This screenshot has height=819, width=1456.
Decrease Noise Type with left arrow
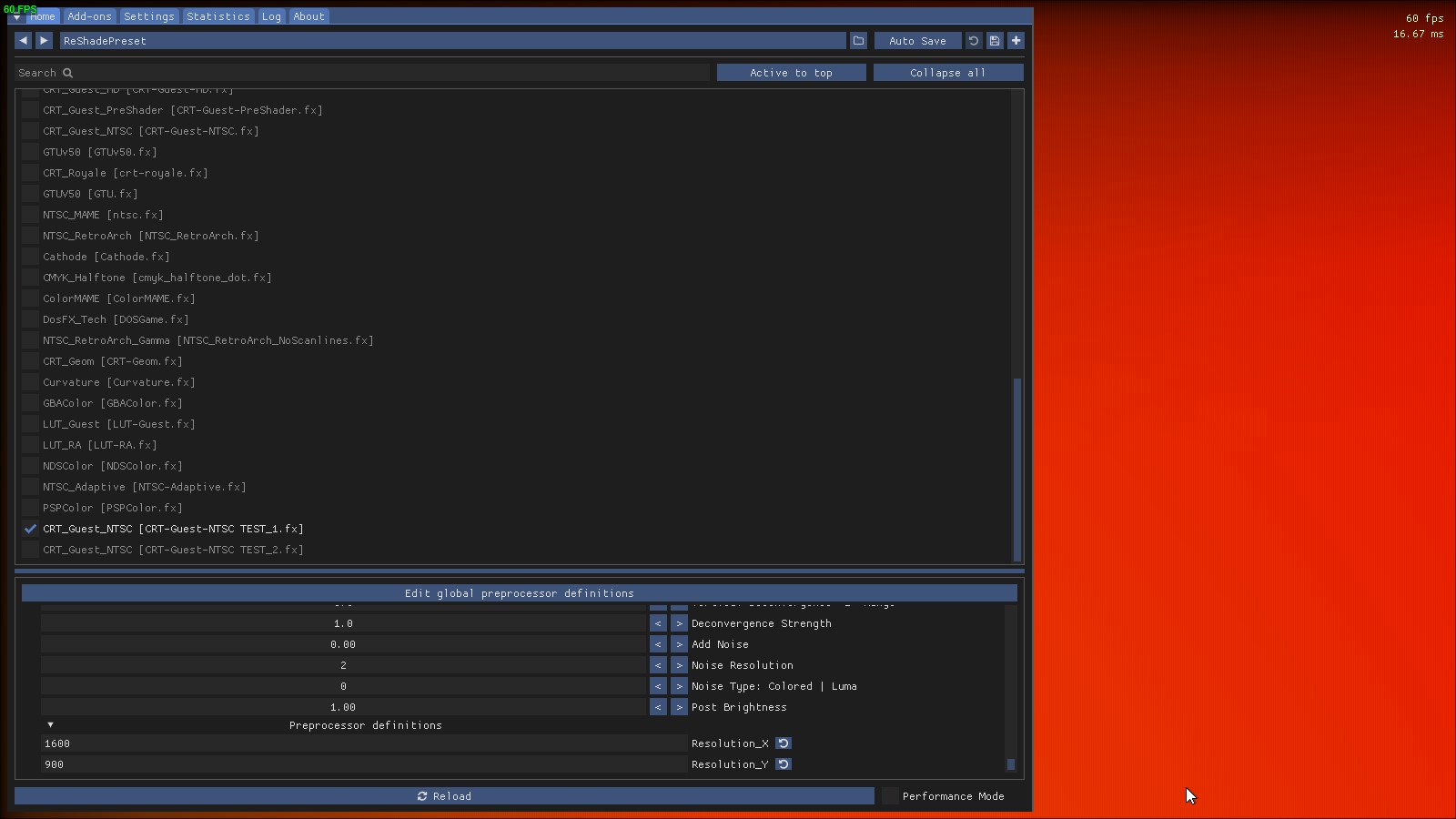pos(658,686)
